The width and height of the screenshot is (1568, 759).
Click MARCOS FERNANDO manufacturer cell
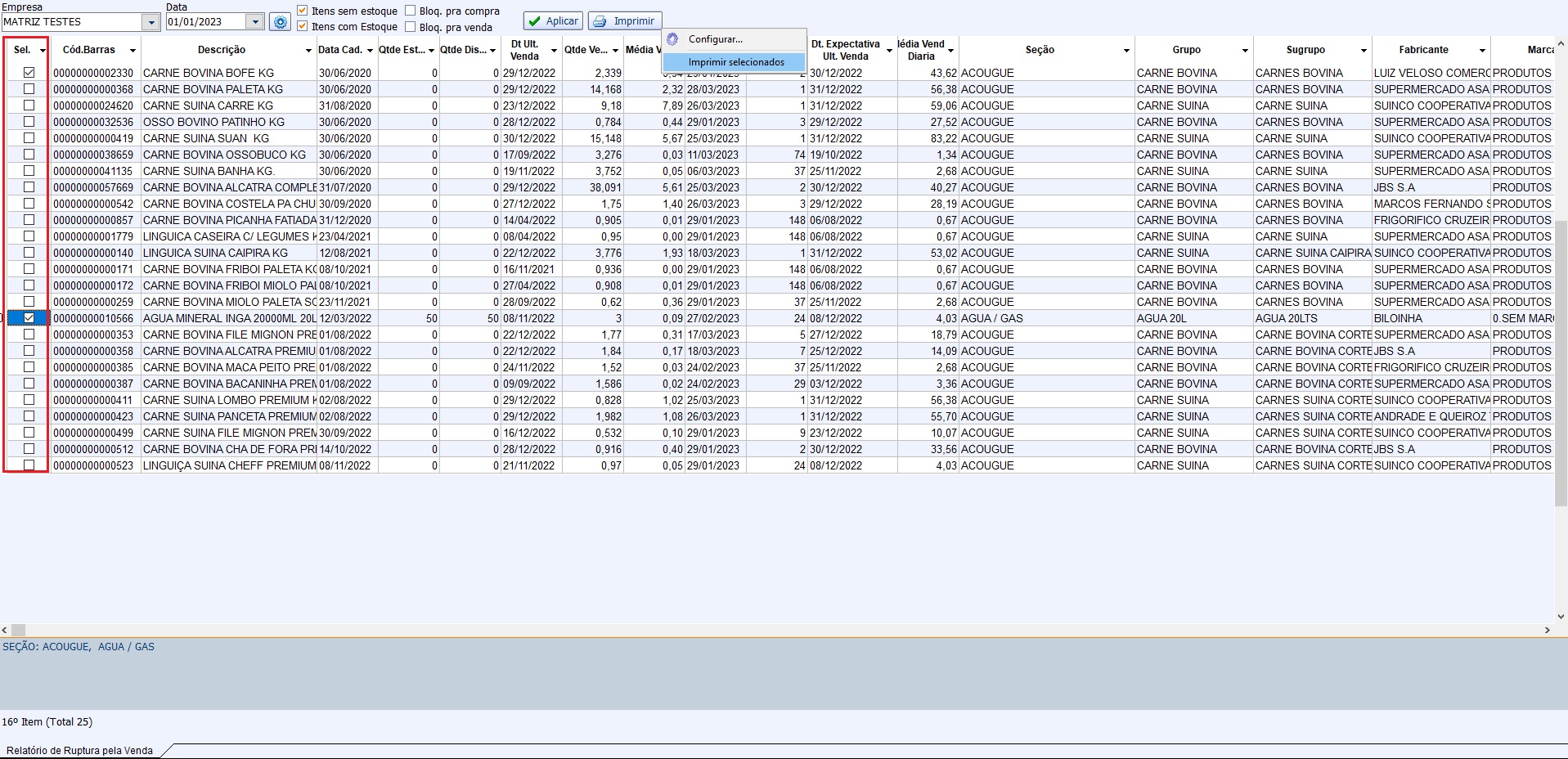[1431, 204]
